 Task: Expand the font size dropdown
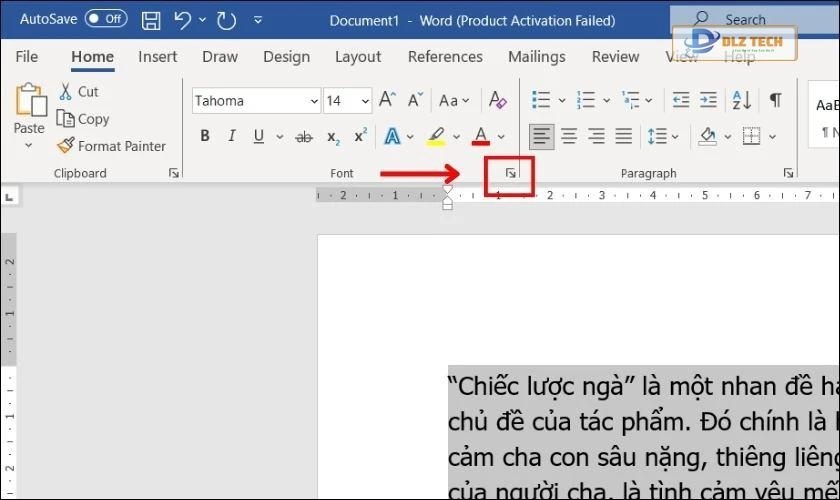click(364, 101)
